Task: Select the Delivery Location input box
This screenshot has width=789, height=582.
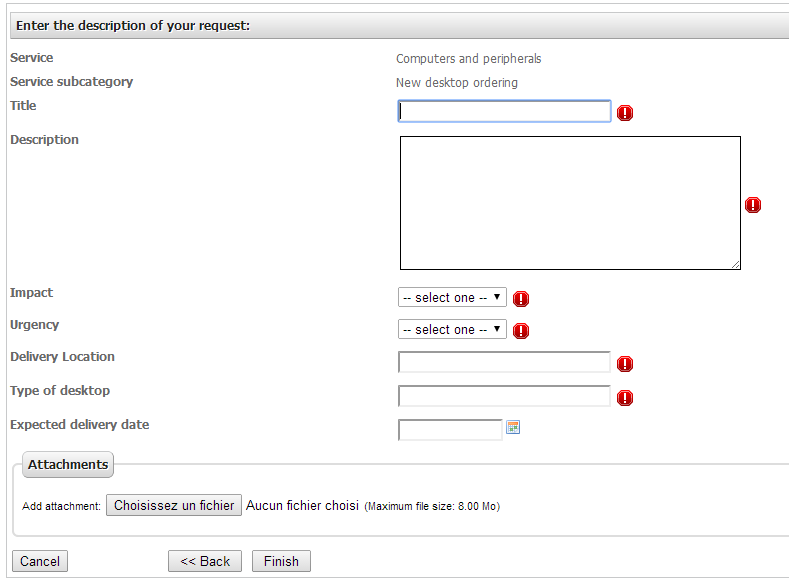Action: tap(504, 362)
